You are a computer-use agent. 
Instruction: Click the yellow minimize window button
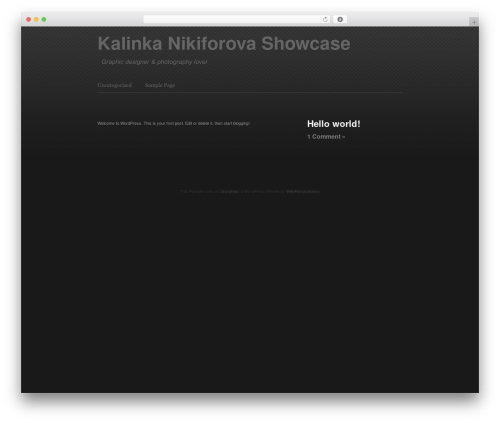click(36, 19)
